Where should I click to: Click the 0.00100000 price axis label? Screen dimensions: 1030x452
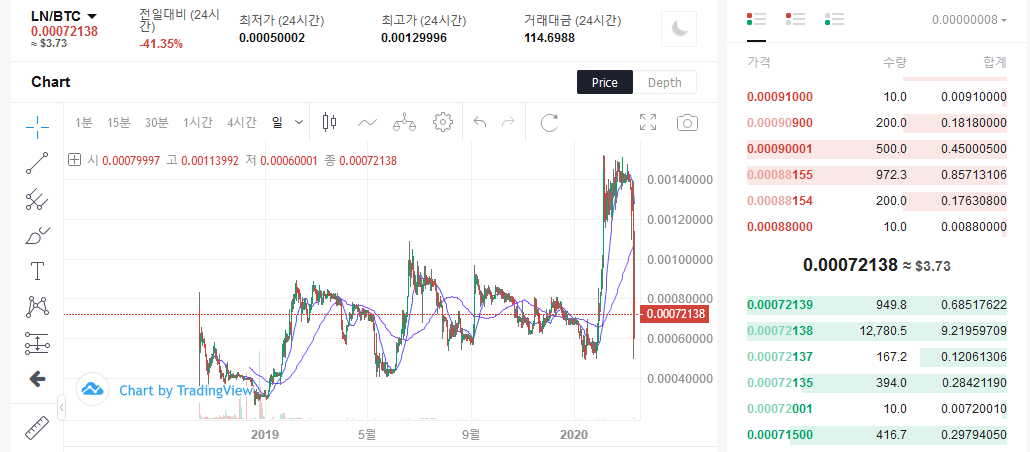click(680, 260)
